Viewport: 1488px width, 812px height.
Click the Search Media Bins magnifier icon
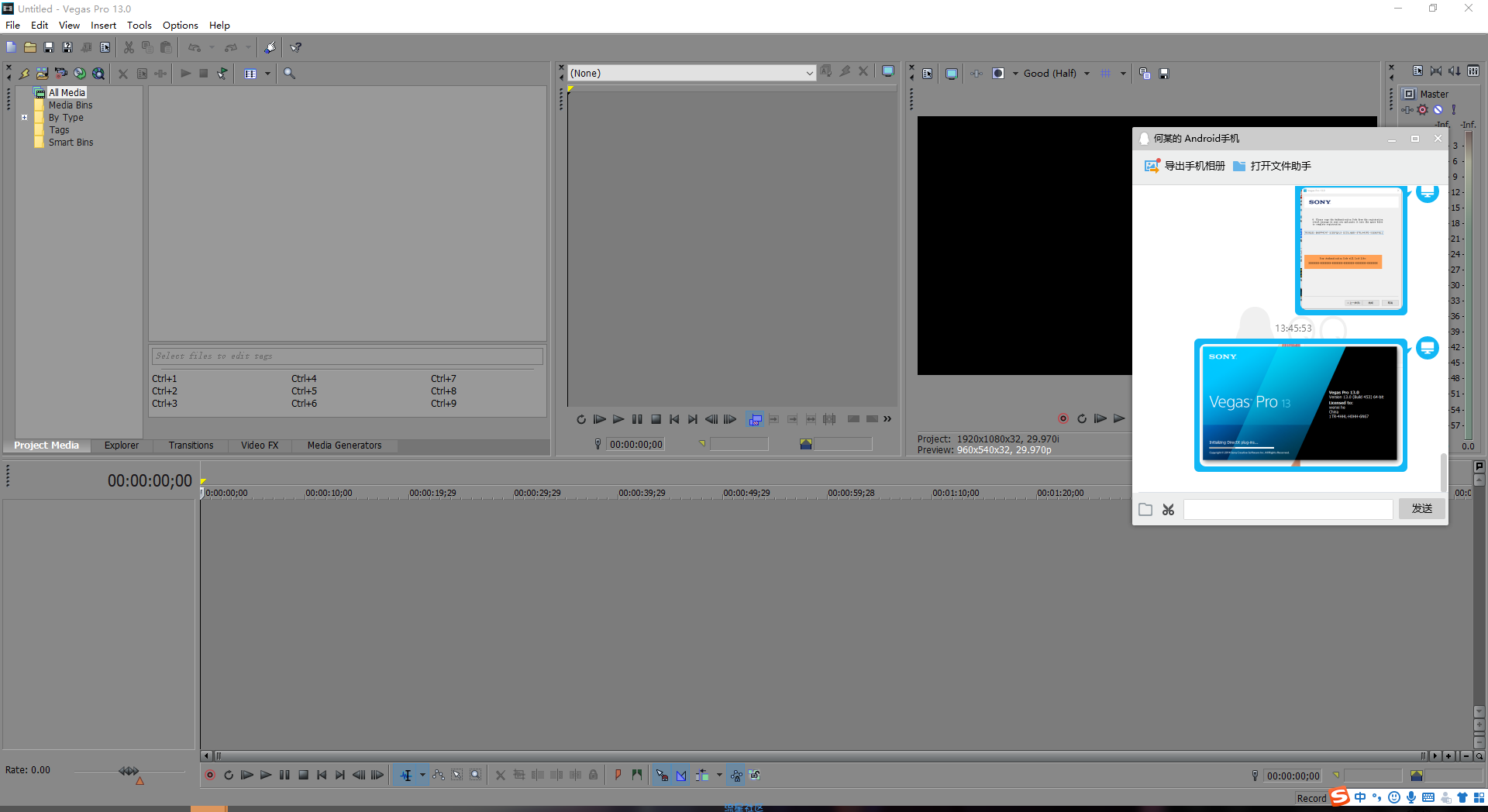click(x=289, y=74)
